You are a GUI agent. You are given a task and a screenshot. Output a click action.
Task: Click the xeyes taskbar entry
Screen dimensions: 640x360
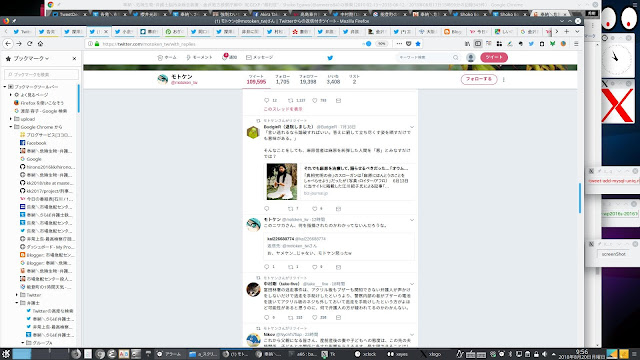(x=398, y=354)
